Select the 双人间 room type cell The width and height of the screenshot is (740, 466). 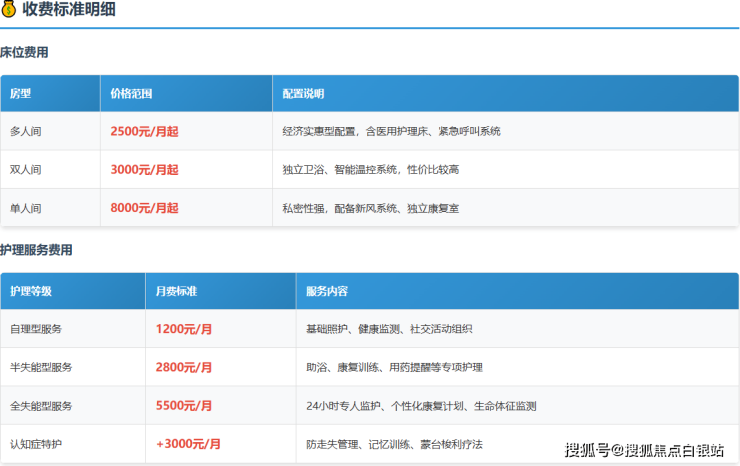tap(26, 170)
